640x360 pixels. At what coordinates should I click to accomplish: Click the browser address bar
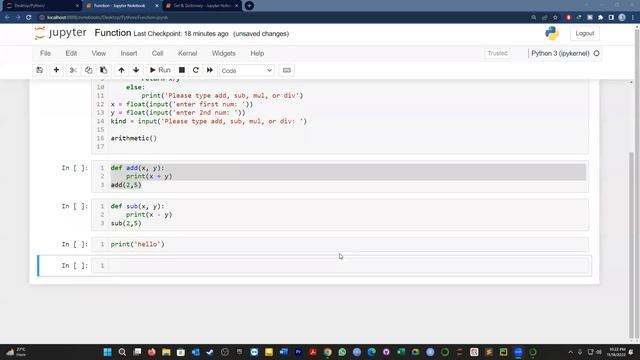[x=282, y=18]
